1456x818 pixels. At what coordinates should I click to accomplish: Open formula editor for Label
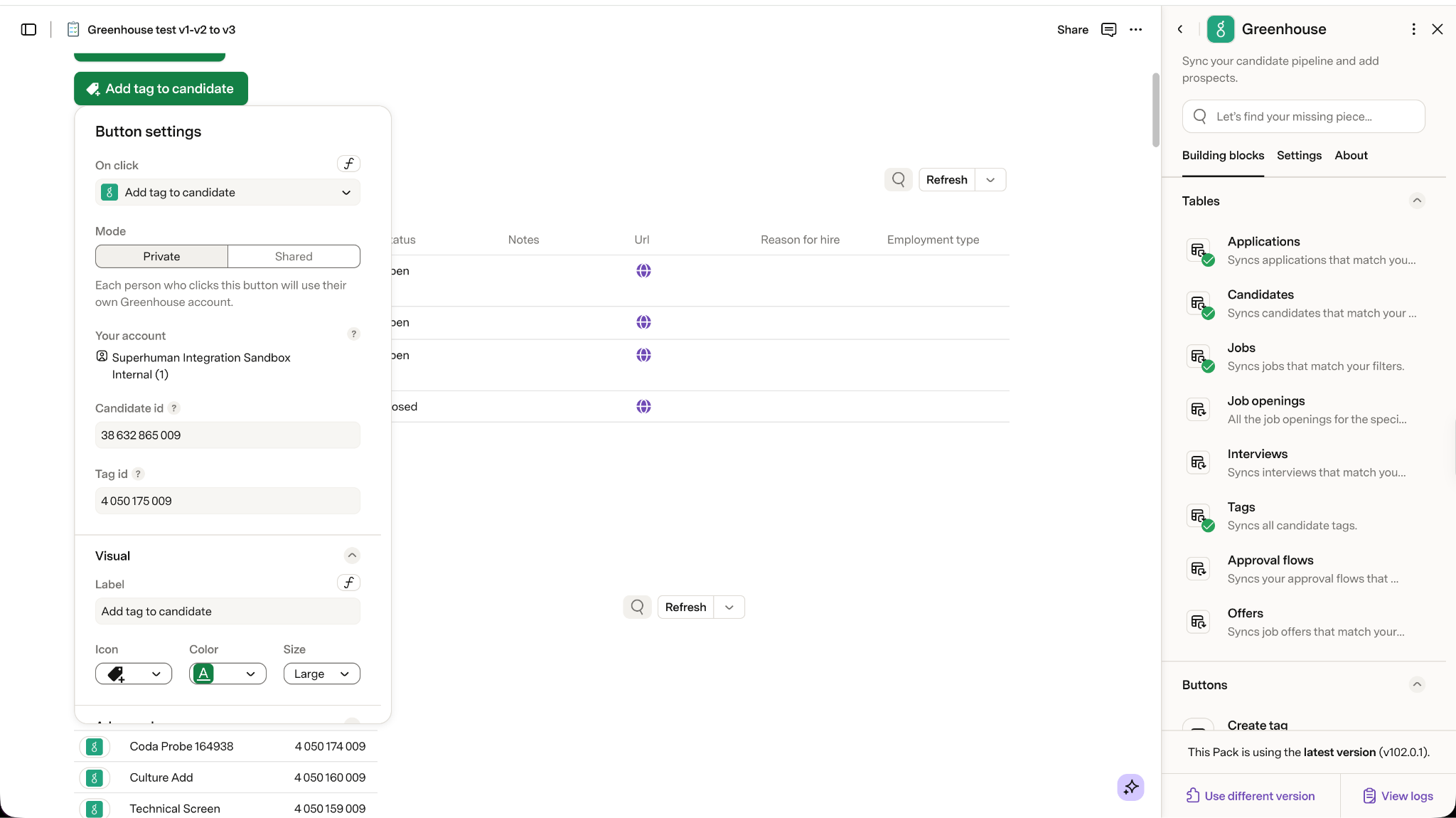pyautogui.click(x=348, y=583)
